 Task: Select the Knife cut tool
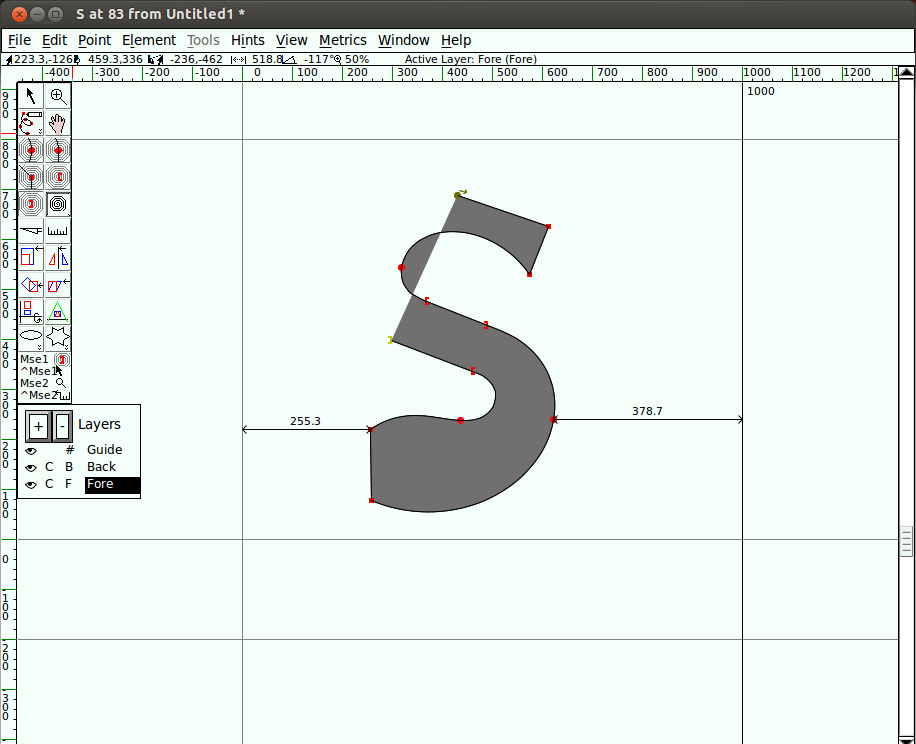(31, 231)
